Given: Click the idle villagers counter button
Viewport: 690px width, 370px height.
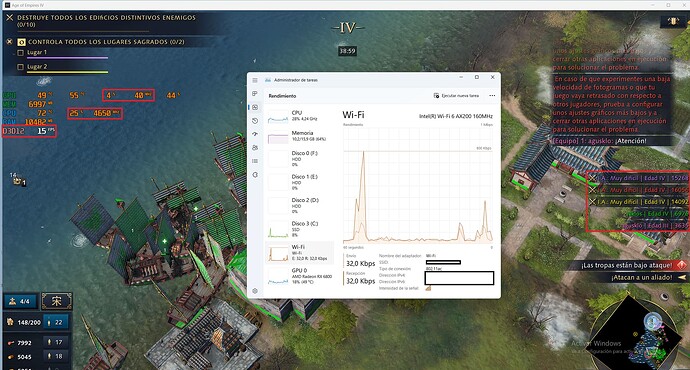Looking at the screenshot, I should (19, 301).
